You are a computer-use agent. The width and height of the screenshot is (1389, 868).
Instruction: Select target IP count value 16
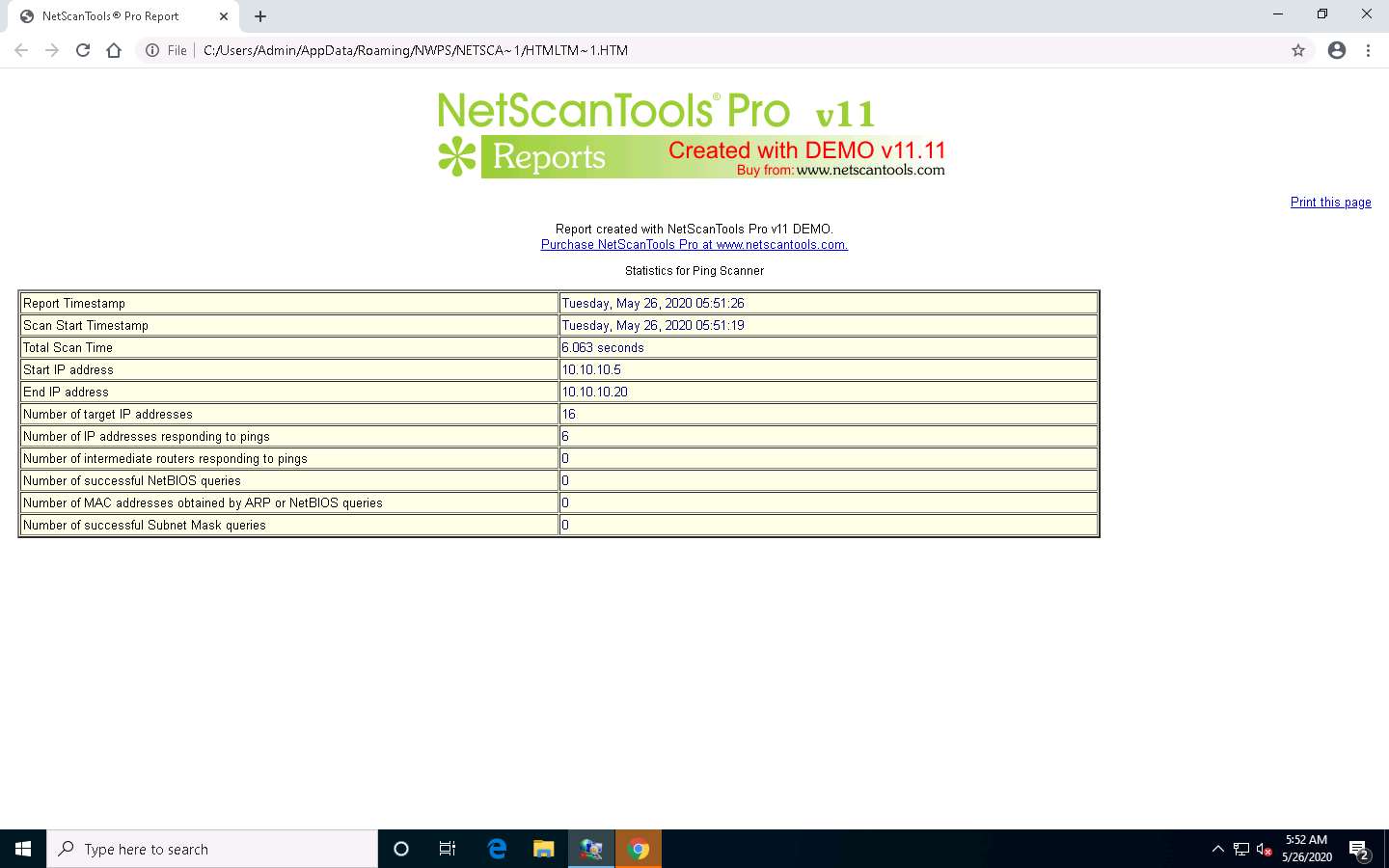click(x=568, y=414)
